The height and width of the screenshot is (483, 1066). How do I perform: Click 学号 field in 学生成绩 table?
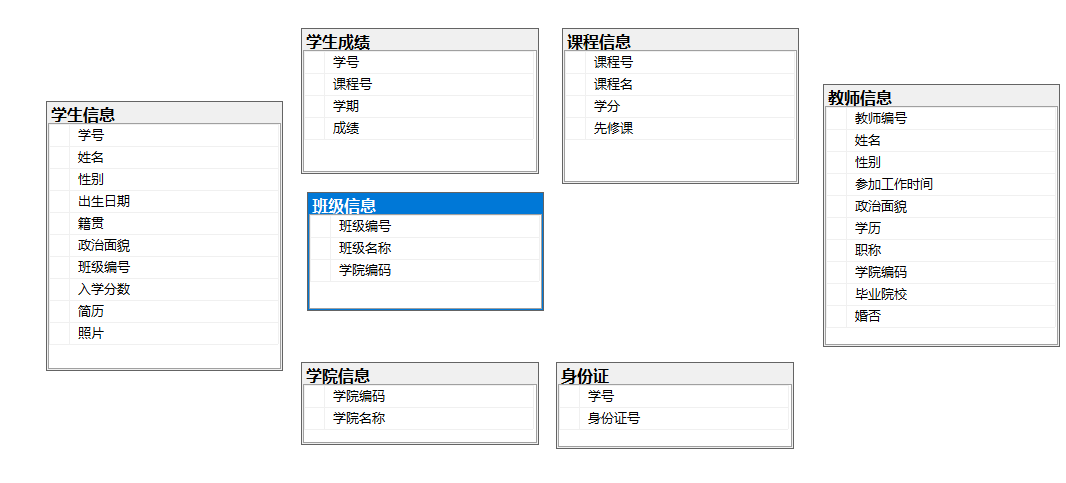(x=419, y=63)
